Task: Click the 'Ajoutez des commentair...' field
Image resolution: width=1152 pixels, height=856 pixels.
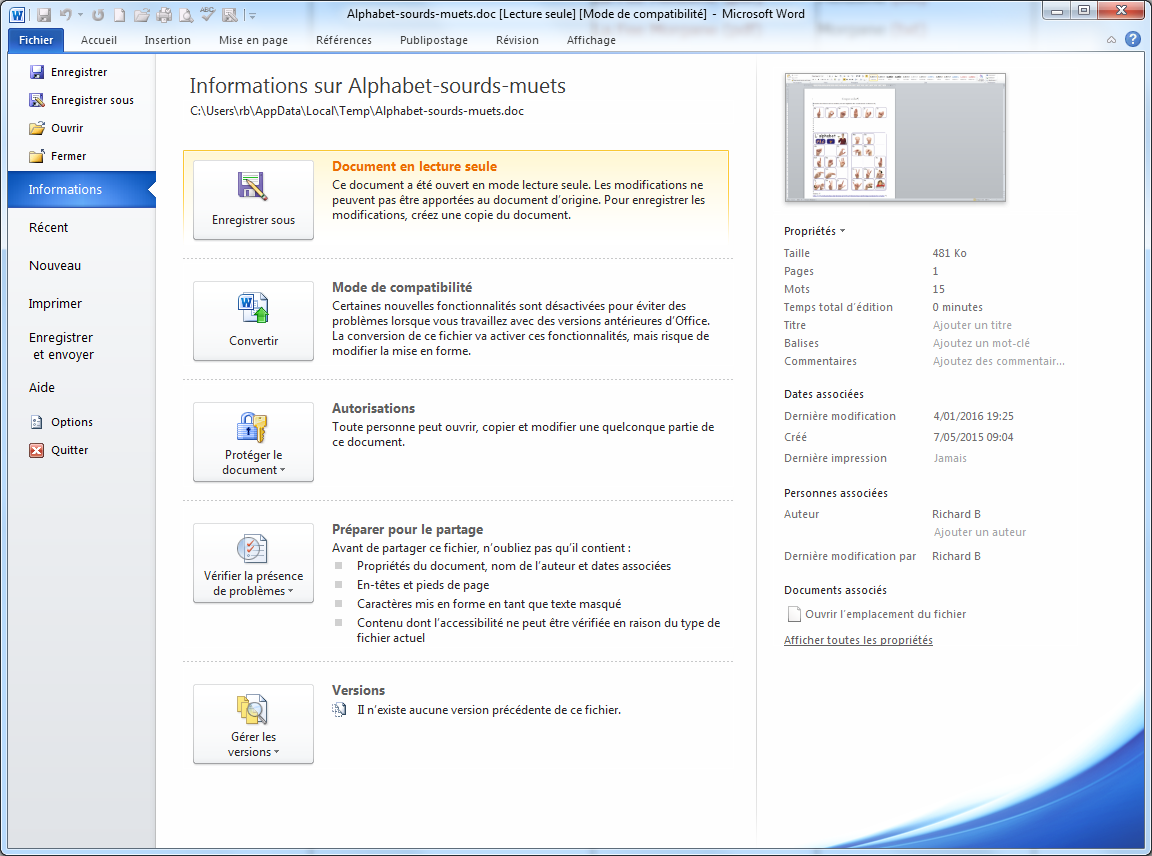Action: [x=998, y=361]
